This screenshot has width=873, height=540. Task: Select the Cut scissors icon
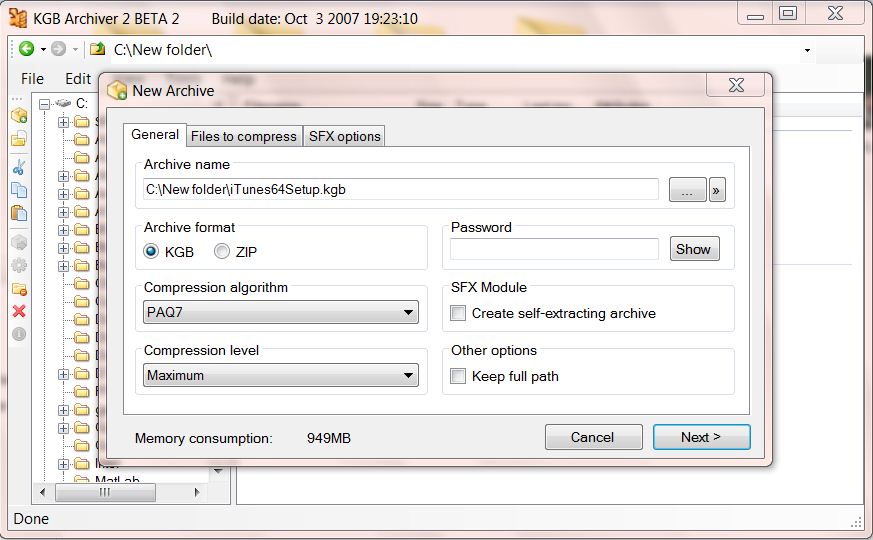(x=19, y=166)
